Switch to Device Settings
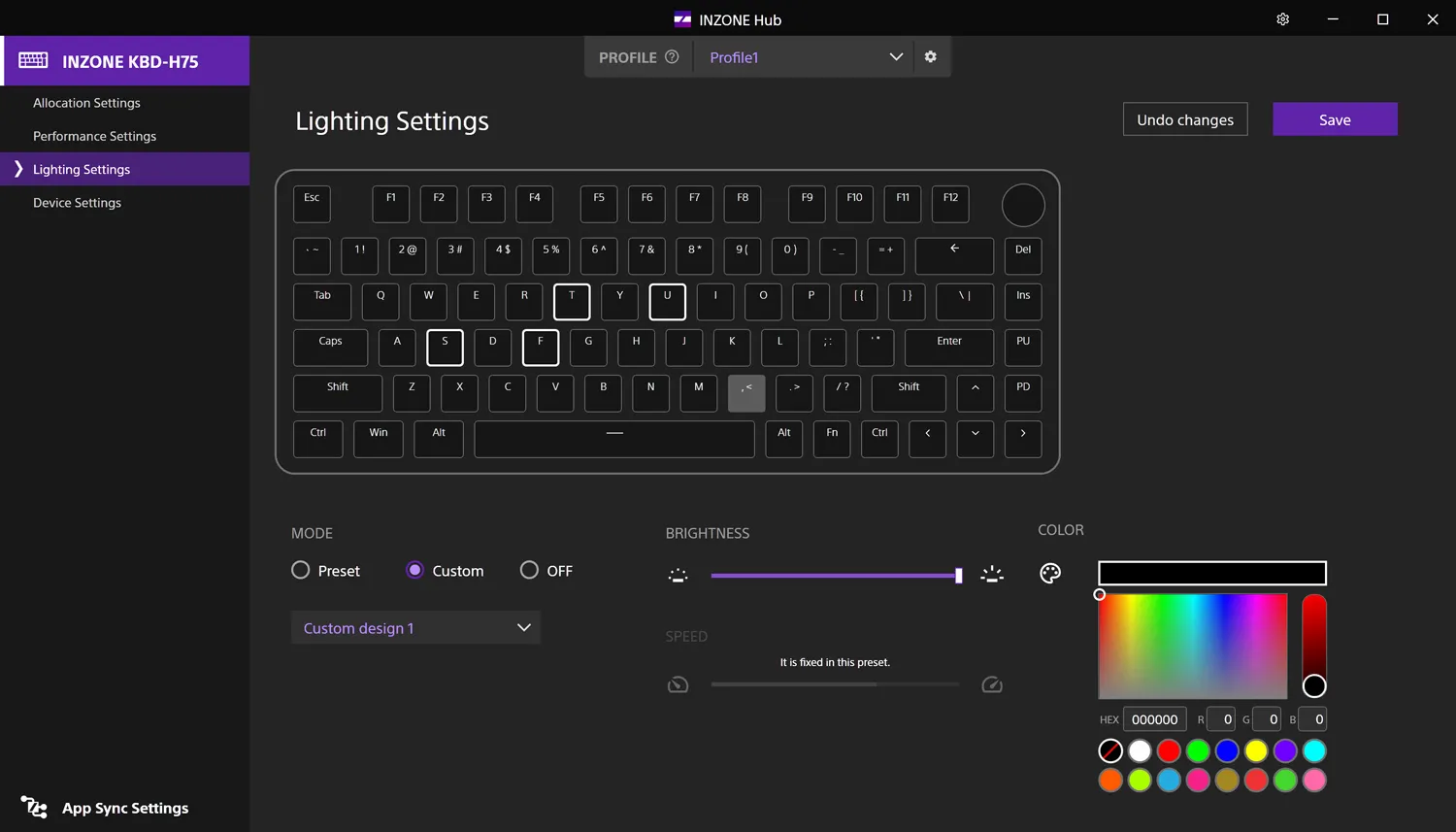Image resolution: width=1456 pixels, height=832 pixels. 78,202
